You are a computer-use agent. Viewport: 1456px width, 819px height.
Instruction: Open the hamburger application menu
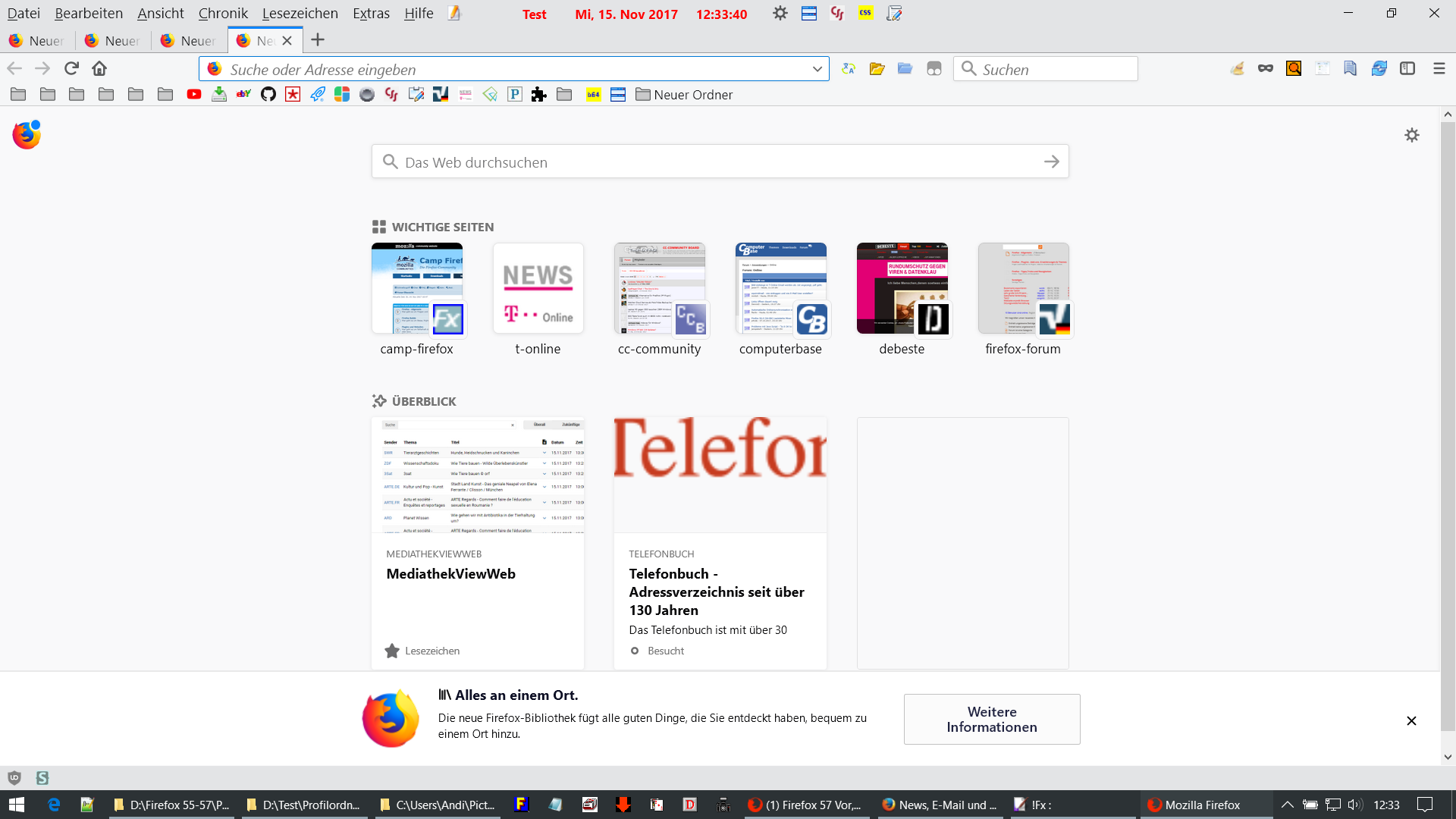pos(1439,68)
